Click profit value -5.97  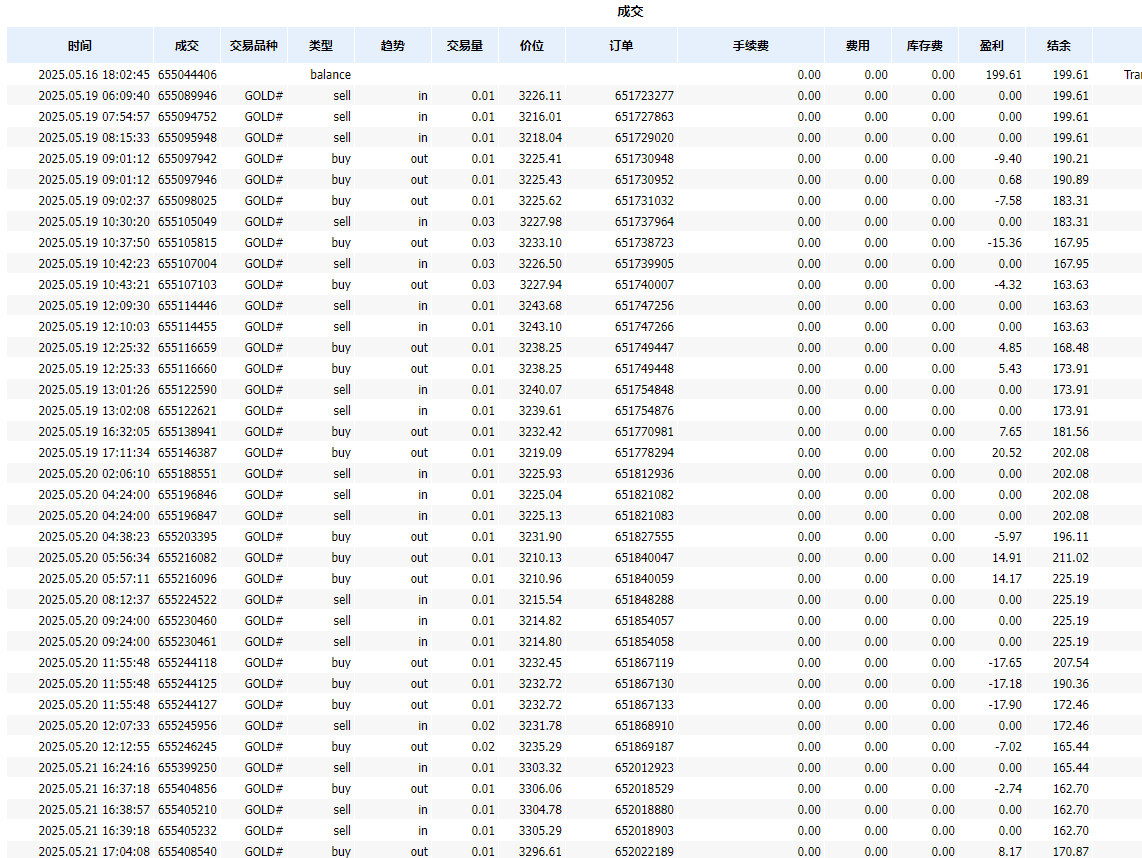pos(1008,537)
